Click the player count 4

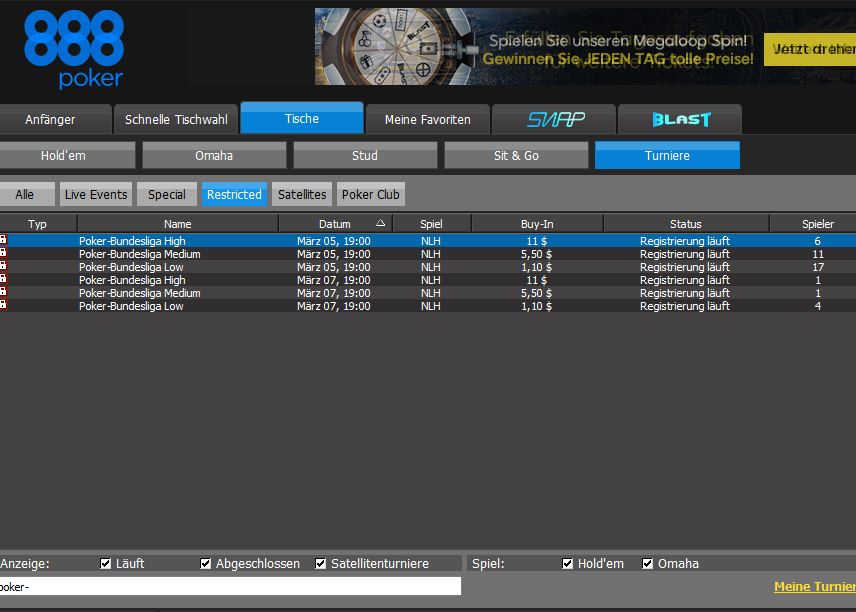[x=818, y=306]
